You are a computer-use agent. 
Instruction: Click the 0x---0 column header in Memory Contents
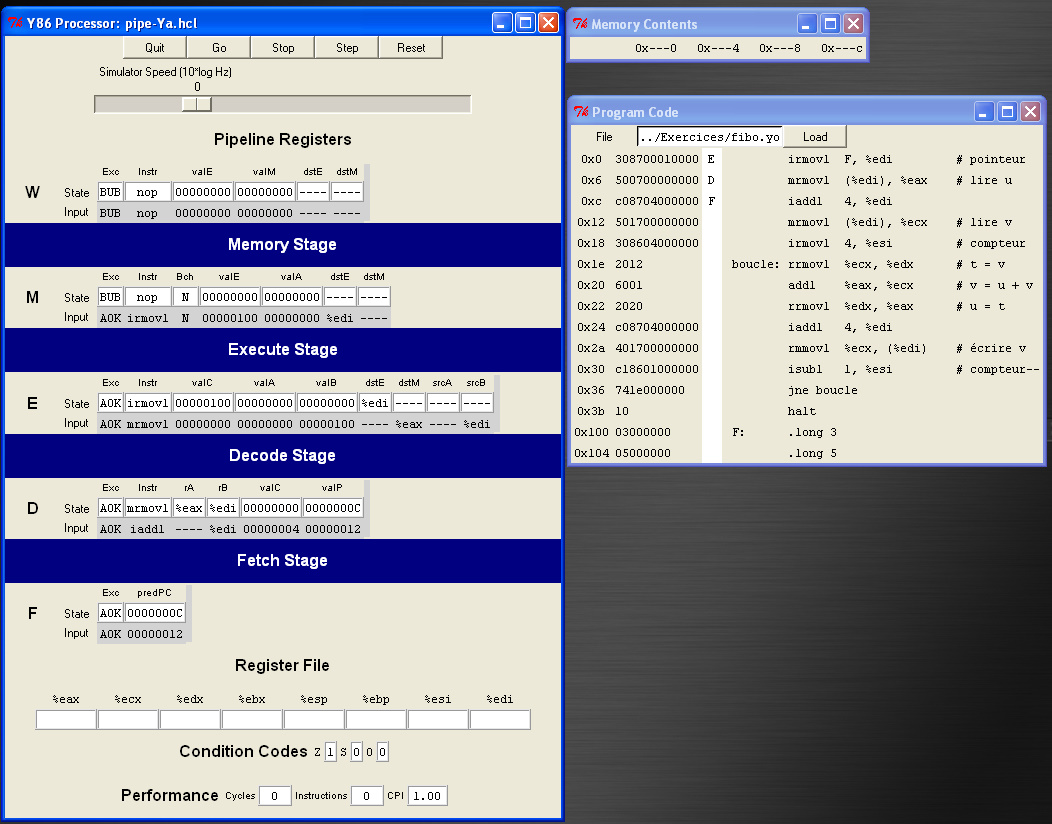(655, 48)
